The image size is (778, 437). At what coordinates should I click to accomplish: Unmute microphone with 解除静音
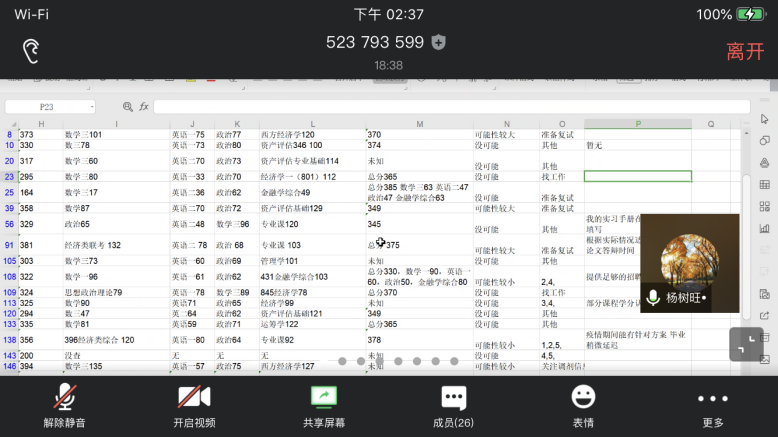[x=64, y=405]
